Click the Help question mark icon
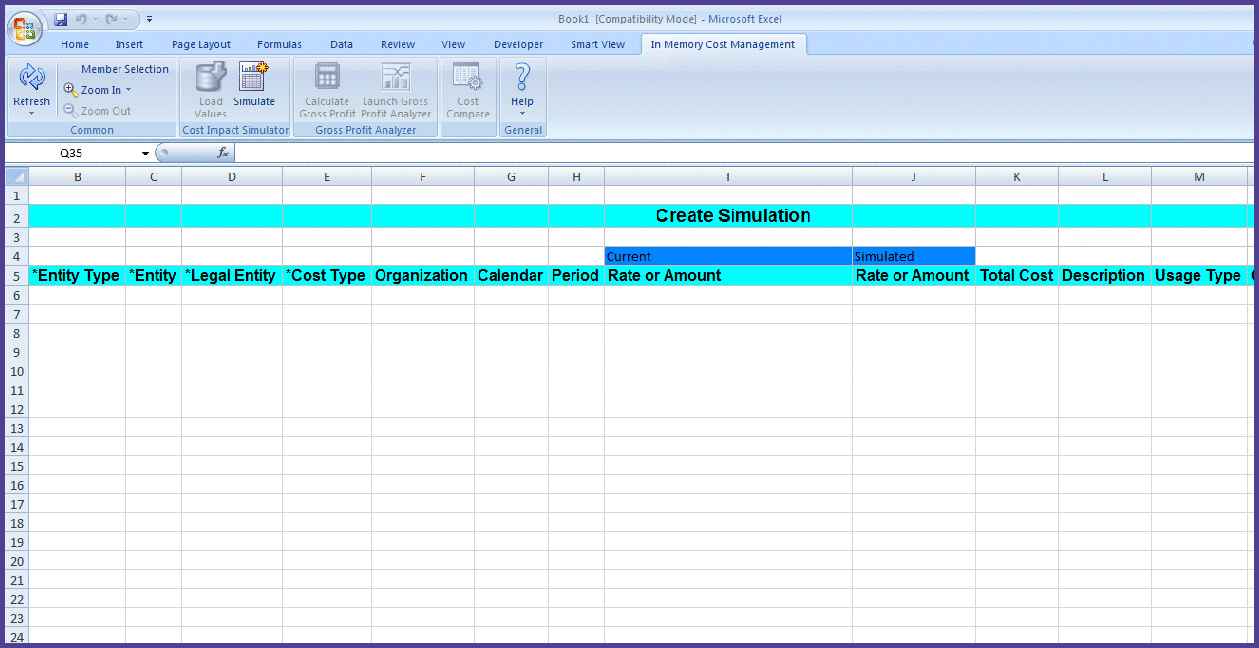This screenshot has height=648, width=1259. (x=522, y=78)
